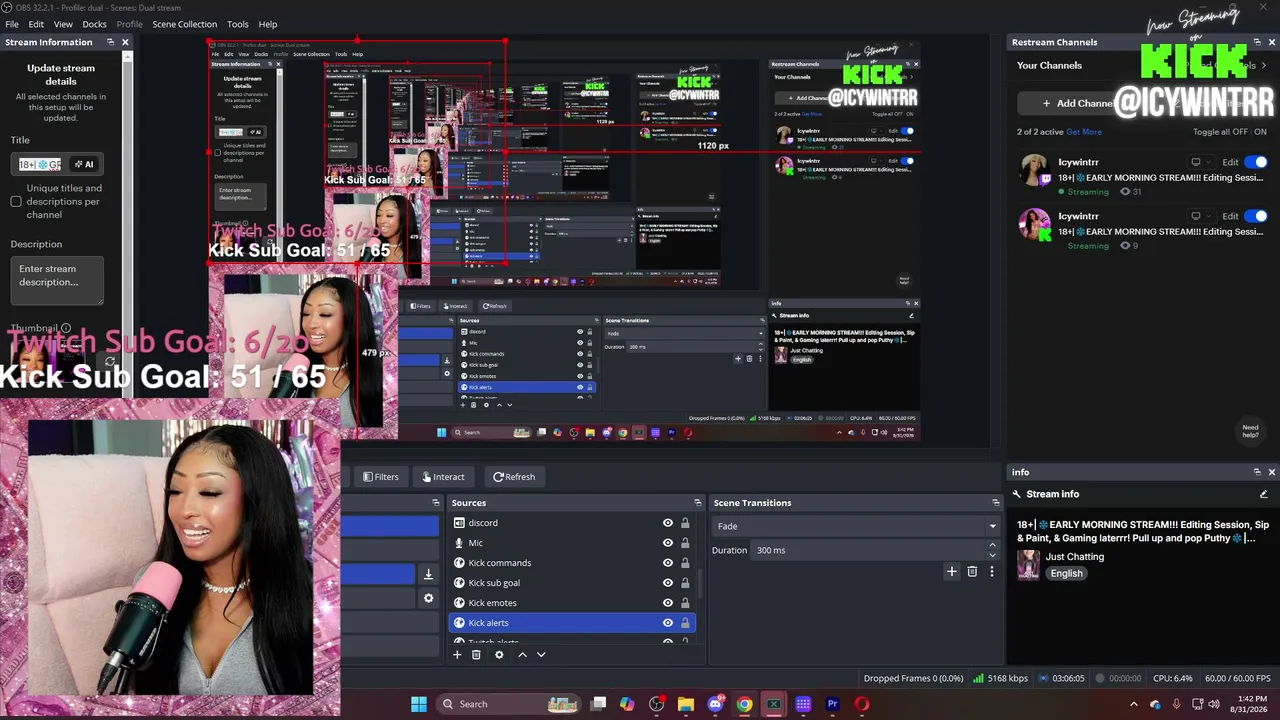Enable unique titles and descriptions per channel
This screenshot has width=1280, height=720.
click(16, 202)
